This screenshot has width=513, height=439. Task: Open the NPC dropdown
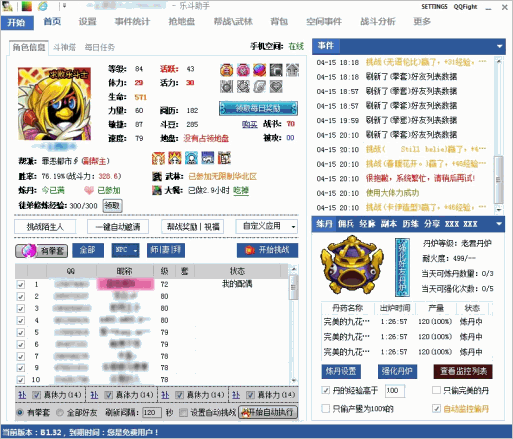click(125, 250)
